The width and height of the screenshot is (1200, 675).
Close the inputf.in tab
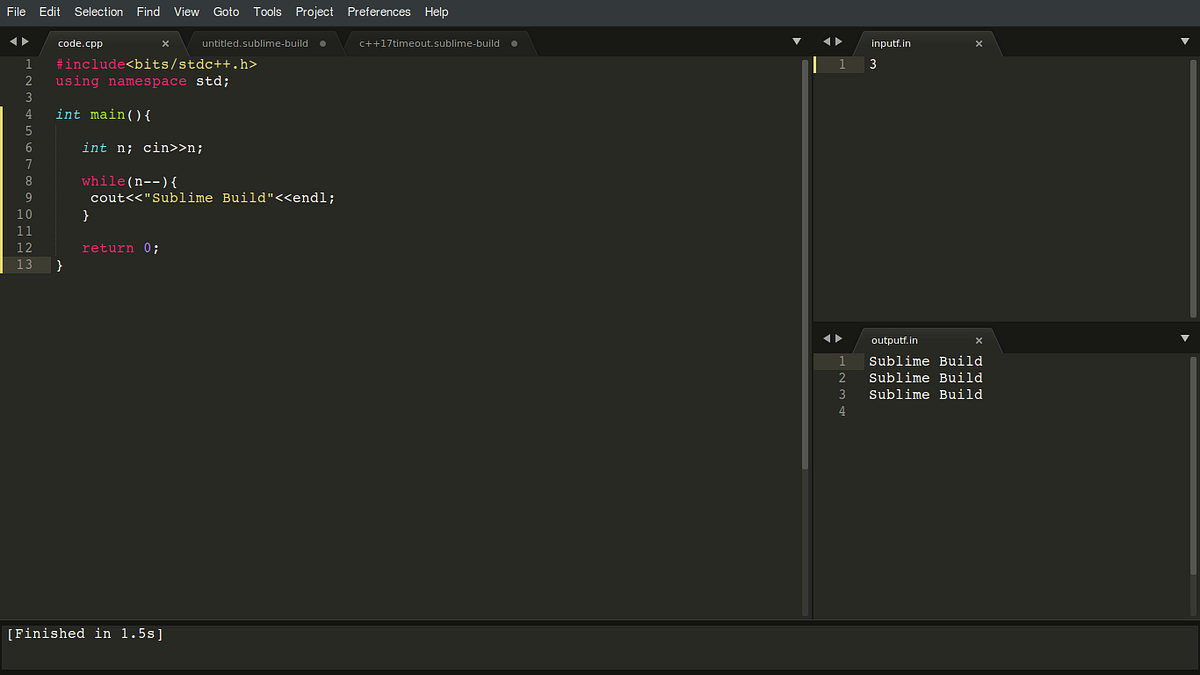[978, 43]
